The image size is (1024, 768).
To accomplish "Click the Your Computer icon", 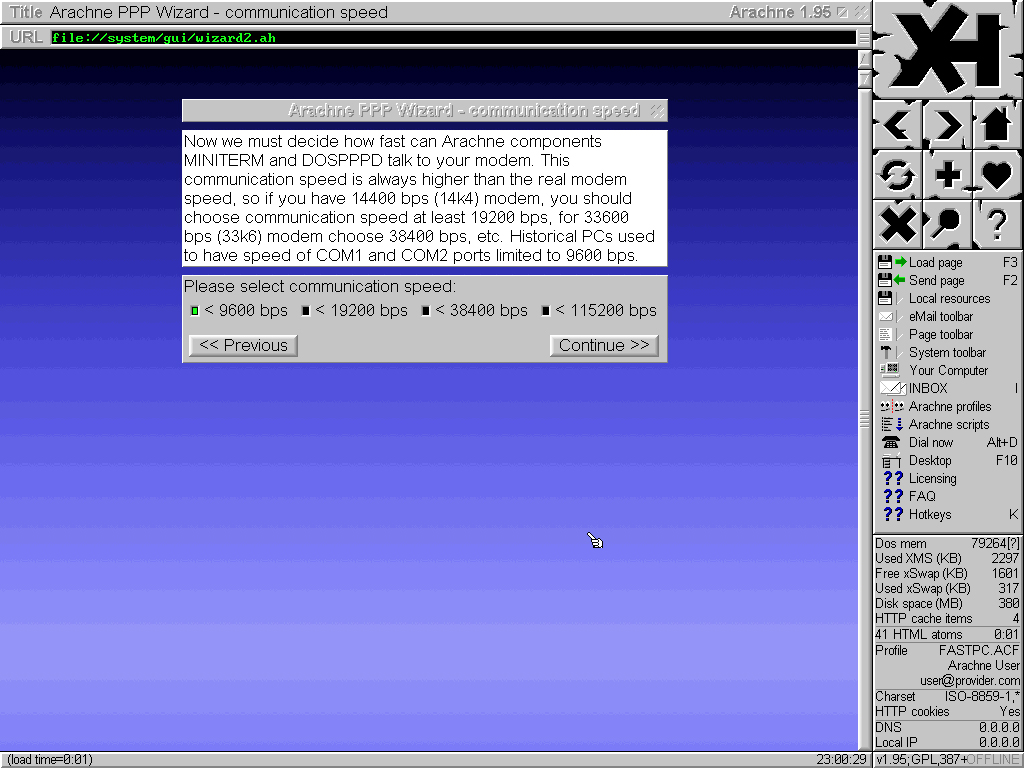I will coord(889,370).
